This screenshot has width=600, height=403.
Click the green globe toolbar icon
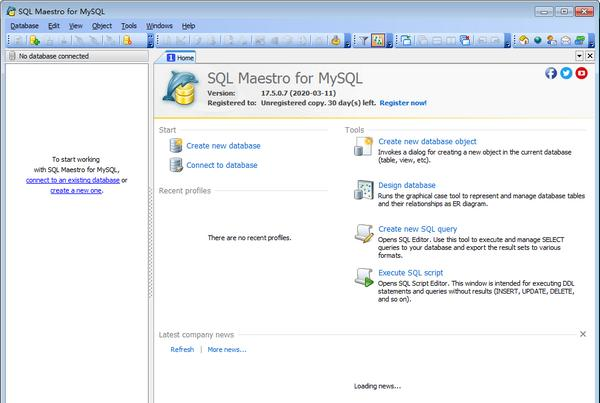[x=538, y=40]
